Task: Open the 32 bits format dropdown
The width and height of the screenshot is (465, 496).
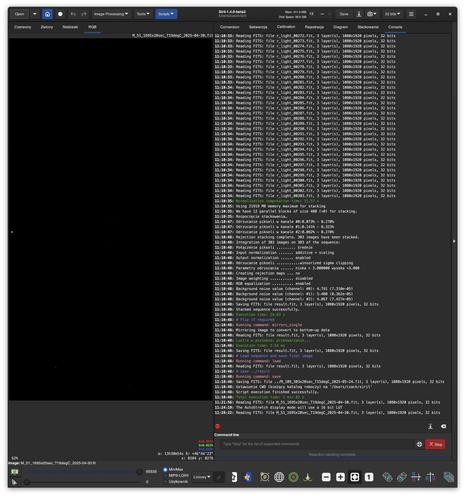Action: coord(392,14)
